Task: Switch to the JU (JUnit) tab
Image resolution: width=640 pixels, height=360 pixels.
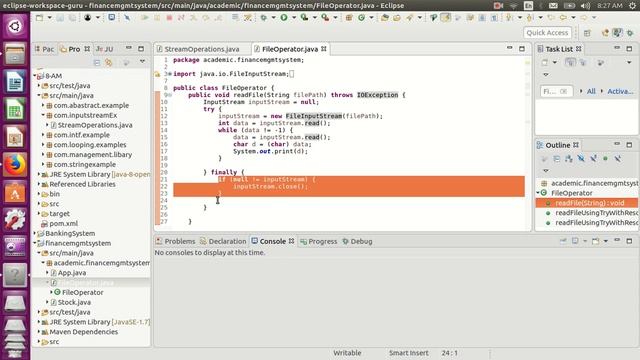Action: (x=104, y=49)
